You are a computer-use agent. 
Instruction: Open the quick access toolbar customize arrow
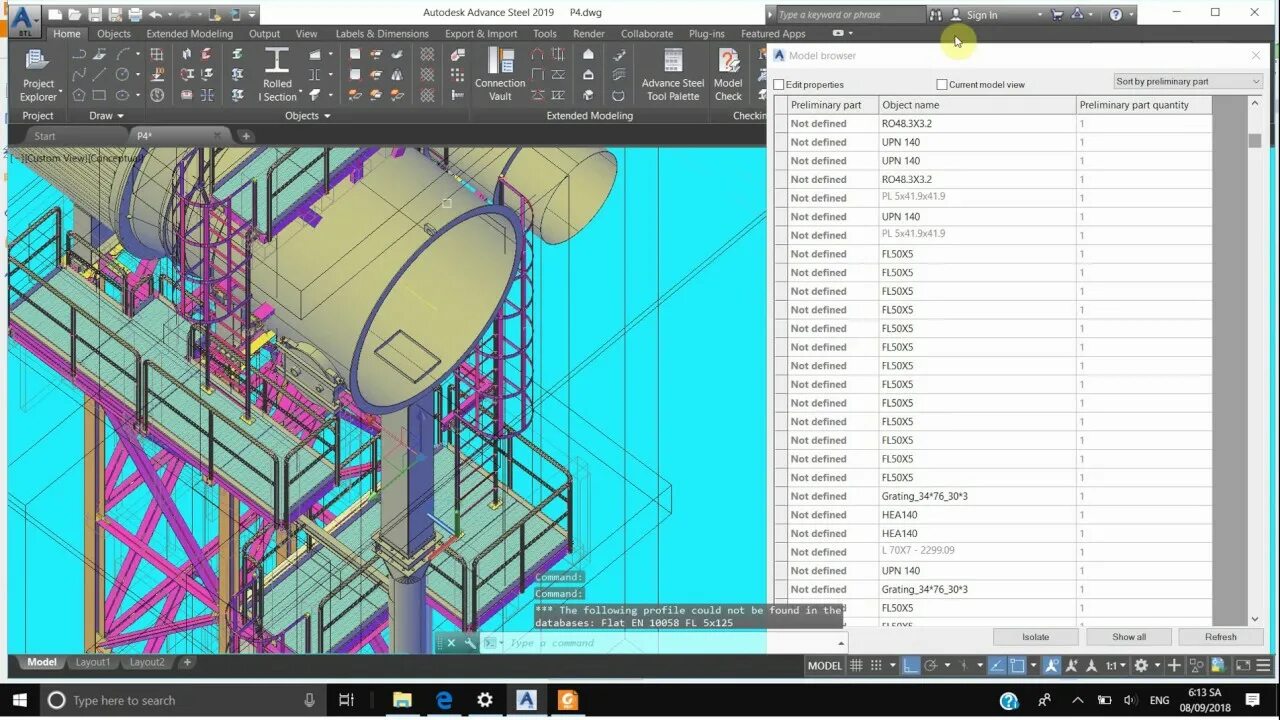point(253,15)
